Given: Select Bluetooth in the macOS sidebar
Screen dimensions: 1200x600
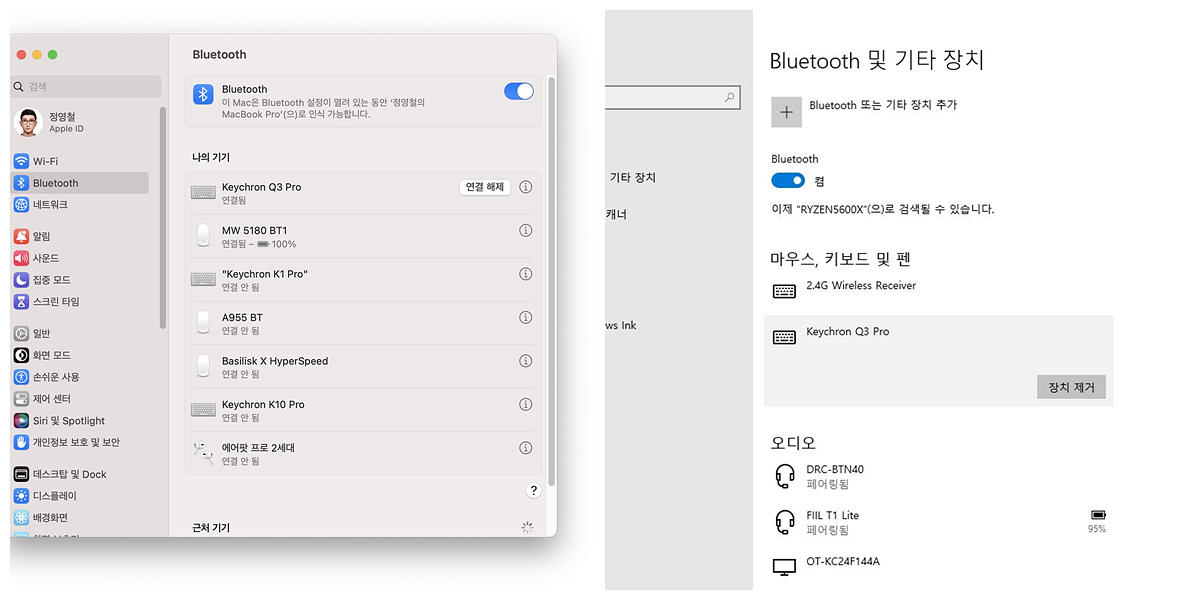Looking at the screenshot, I should [x=80, y=183].
